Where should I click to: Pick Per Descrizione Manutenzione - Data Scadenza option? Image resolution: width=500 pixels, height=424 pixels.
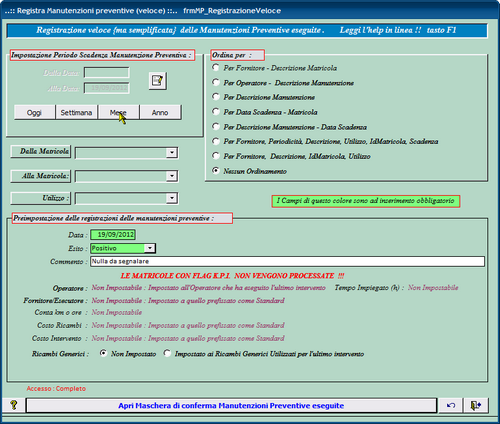tap(216, 127)
